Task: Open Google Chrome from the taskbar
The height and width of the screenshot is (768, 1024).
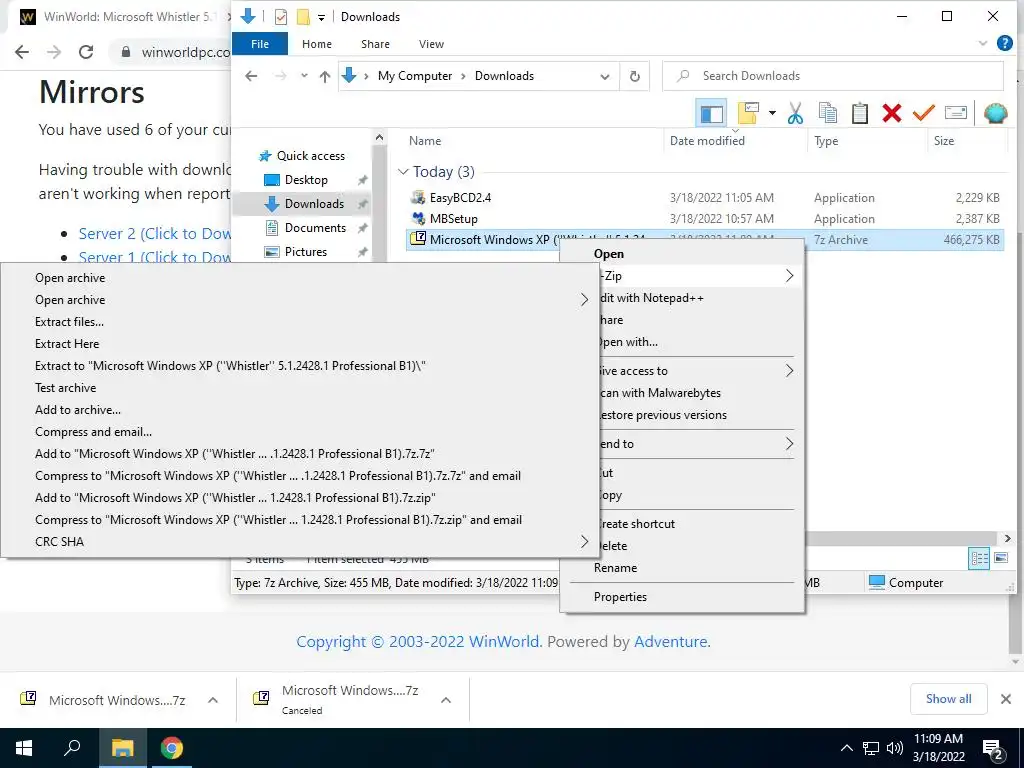Action: click(x=172, y=748)
